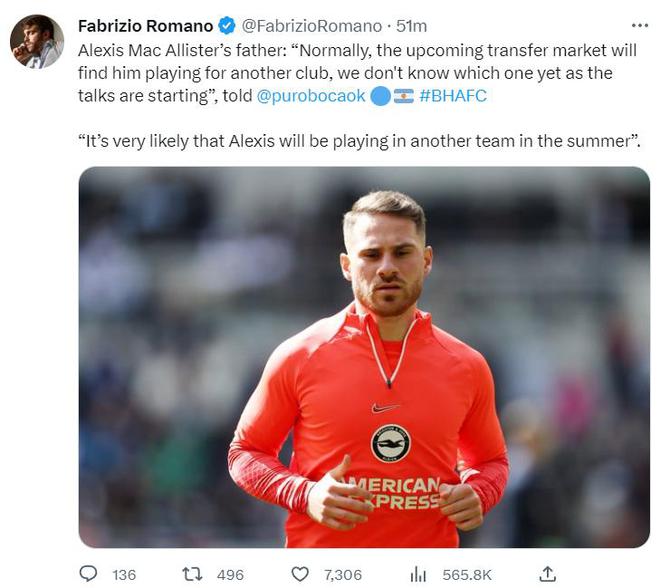Open the #BHAFC hashtag
Screen dimensions: 660x588
(x=453, y=96)
